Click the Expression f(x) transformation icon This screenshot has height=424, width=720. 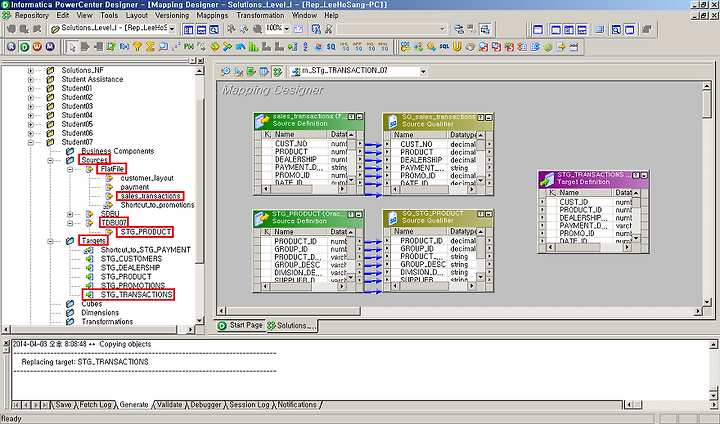click(124, 46)
